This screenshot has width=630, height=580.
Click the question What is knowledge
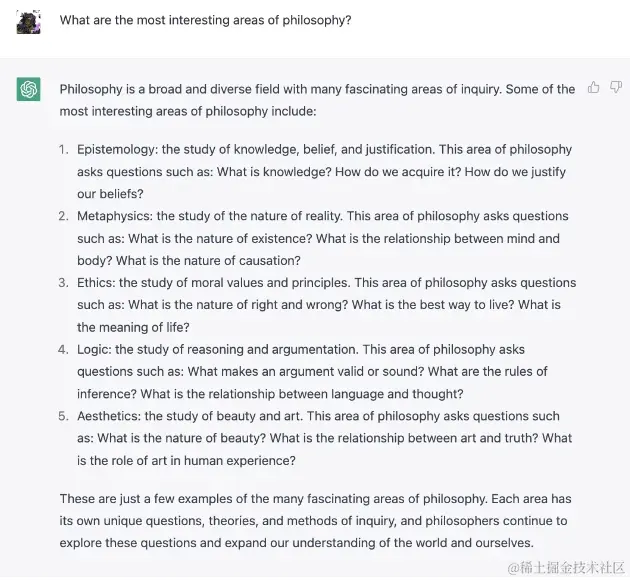pyautogui.click(x=274, y=172)
